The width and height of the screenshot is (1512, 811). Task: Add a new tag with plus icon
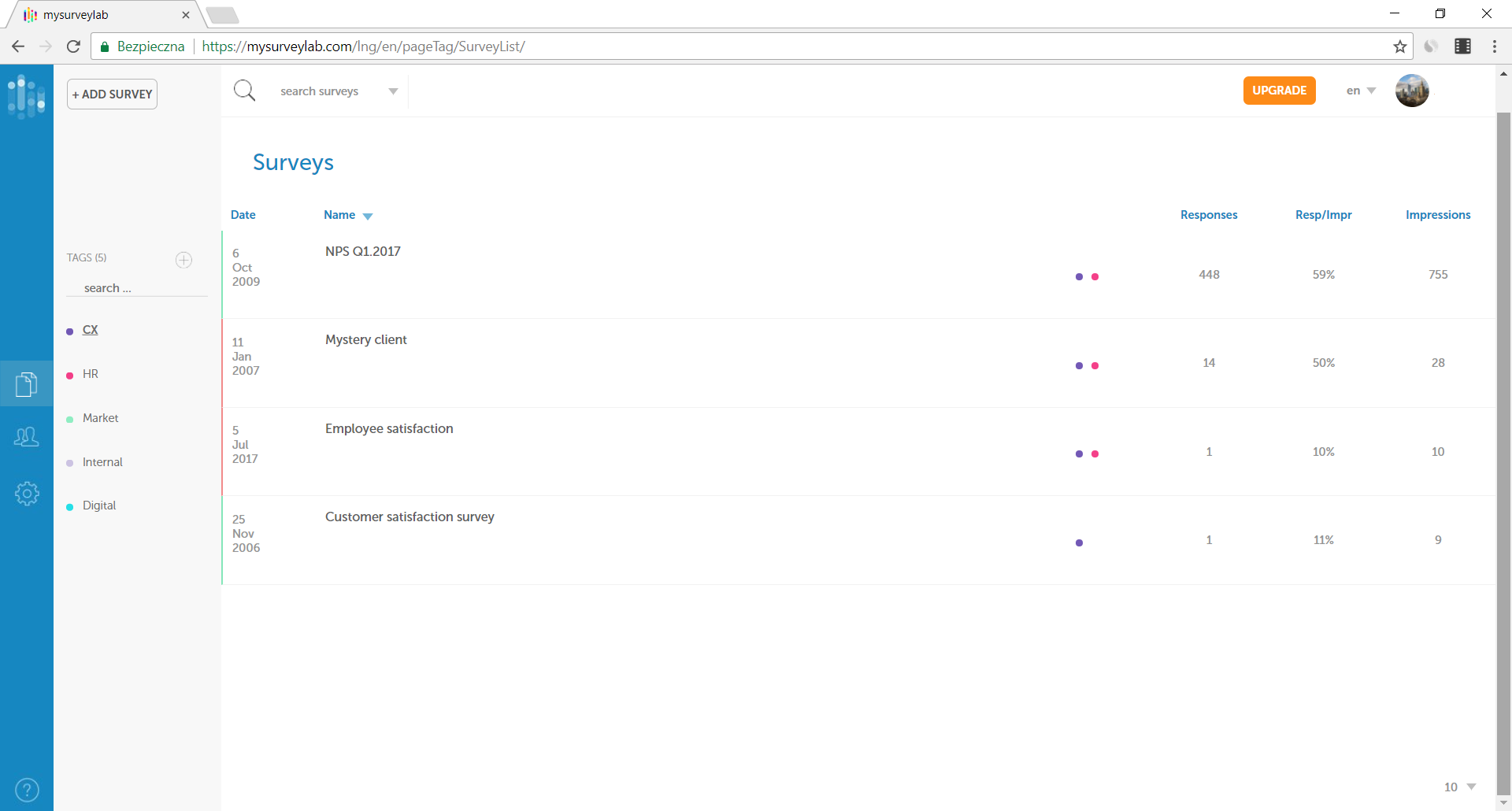tap(183, 260)
